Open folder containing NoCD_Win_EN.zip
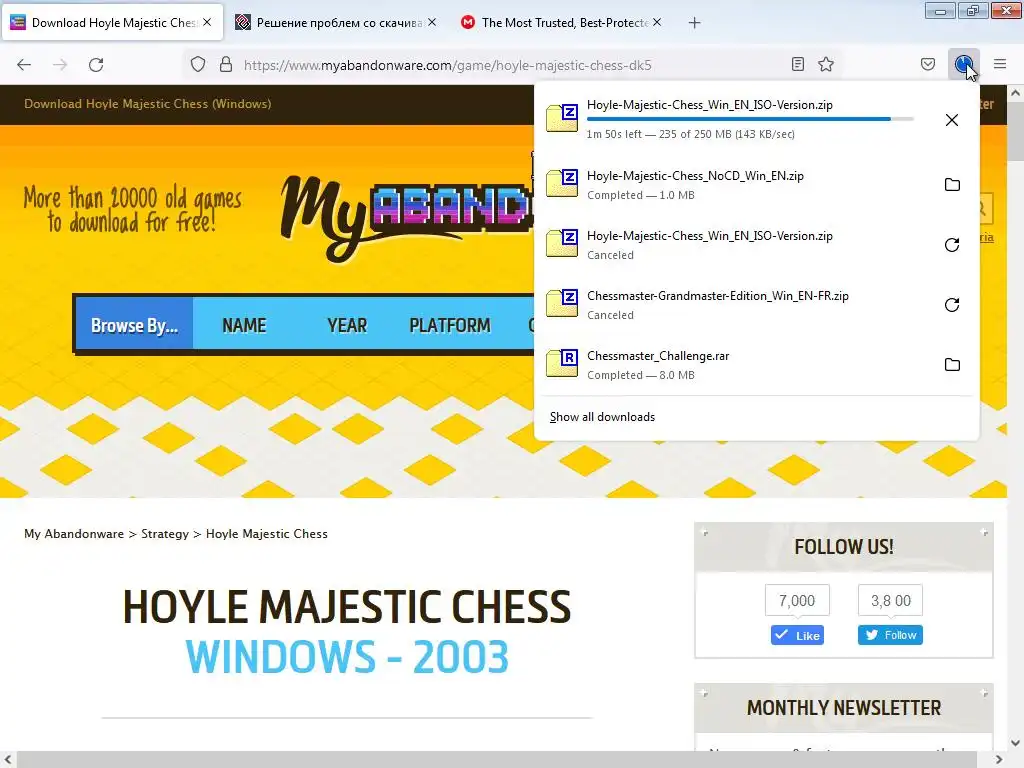The height and width of the screenshot is (768, 1024). coord(952,185)
